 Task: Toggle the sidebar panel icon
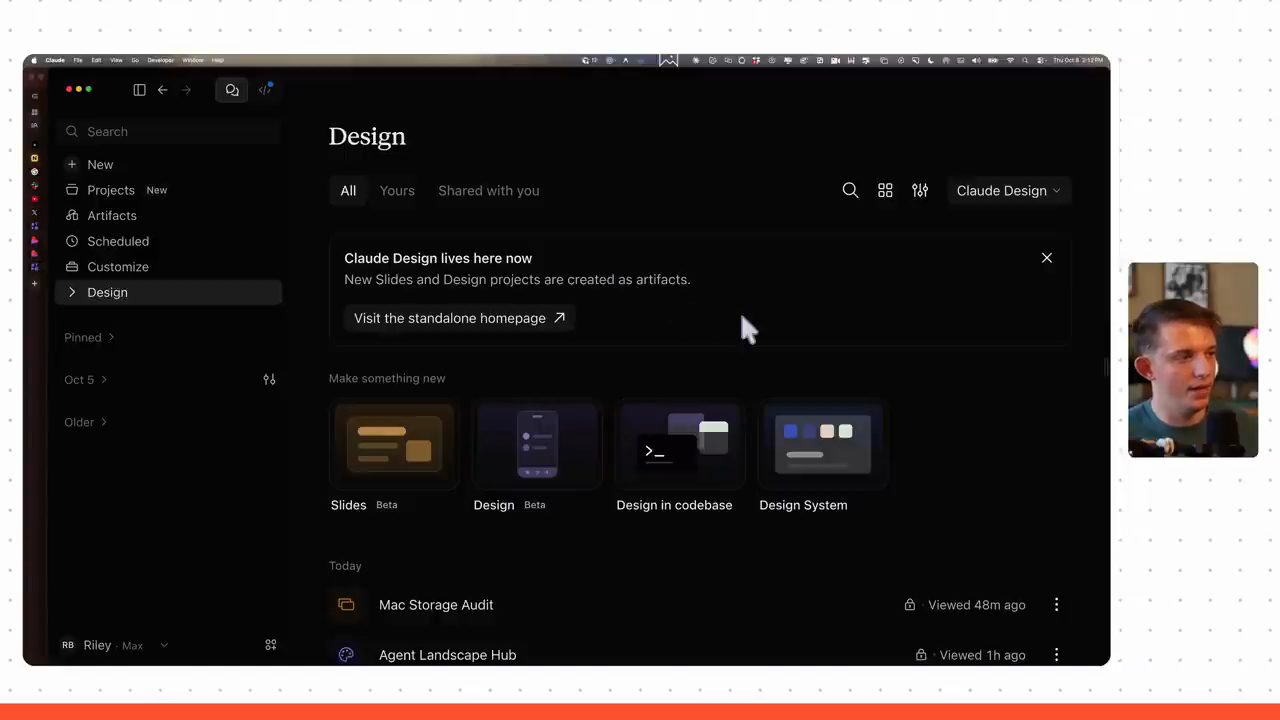click(139, 90)
